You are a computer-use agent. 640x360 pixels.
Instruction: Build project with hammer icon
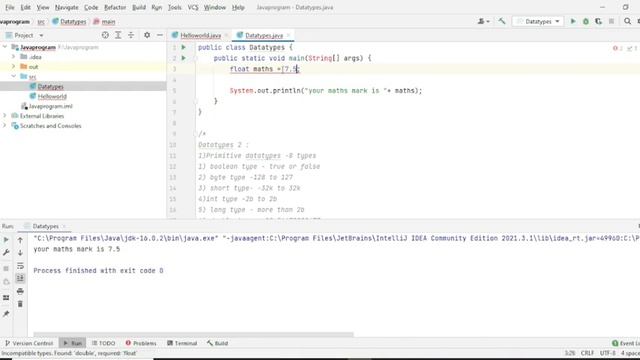(502, 21)
